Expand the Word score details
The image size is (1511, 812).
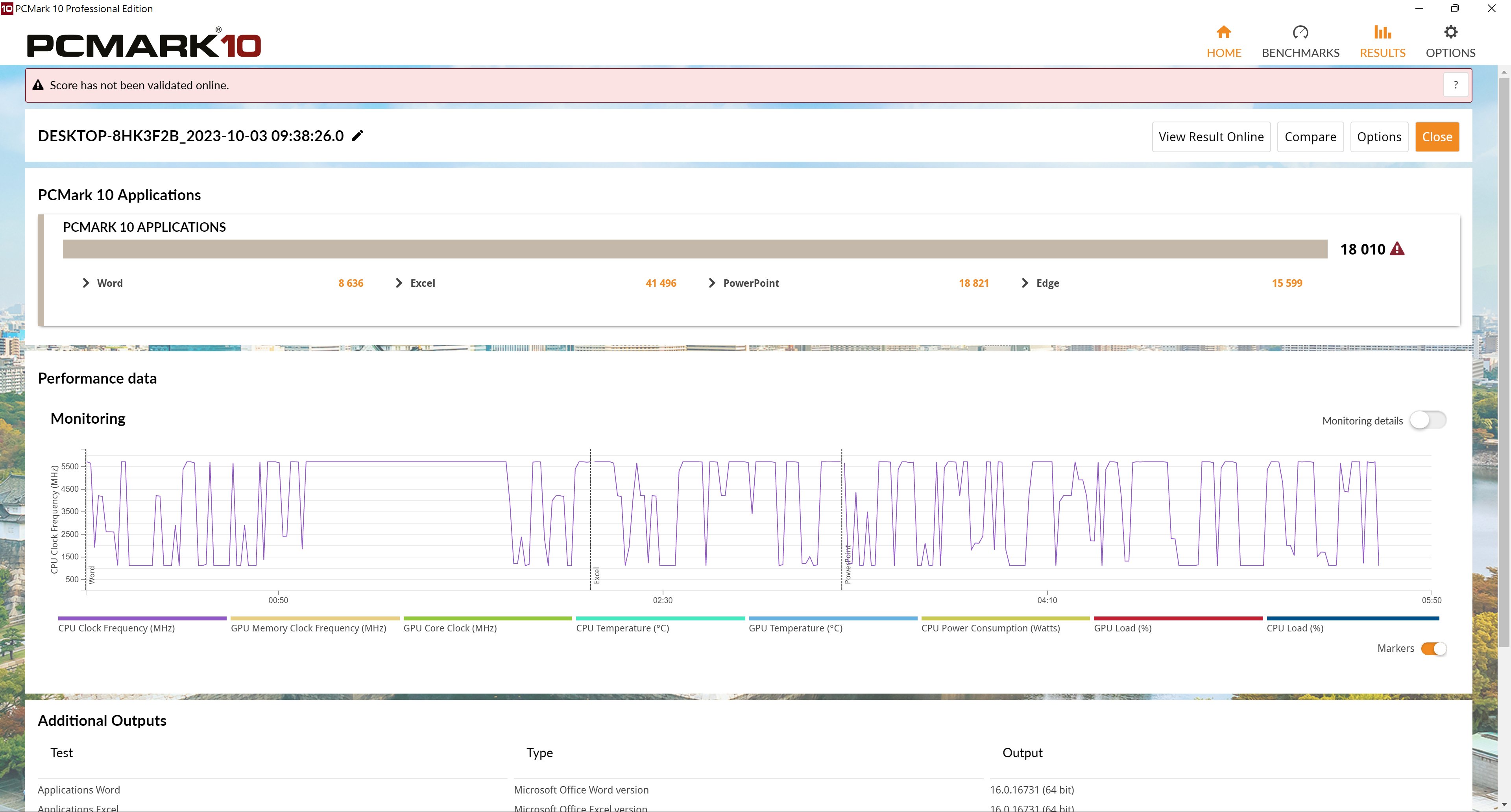(x=86, y=283)
